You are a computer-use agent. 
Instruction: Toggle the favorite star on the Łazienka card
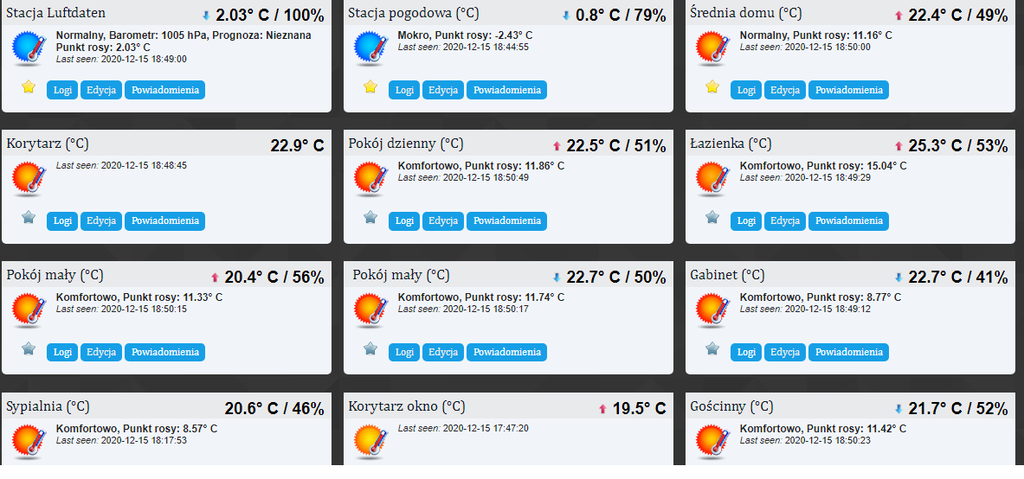tap(713, 218)
